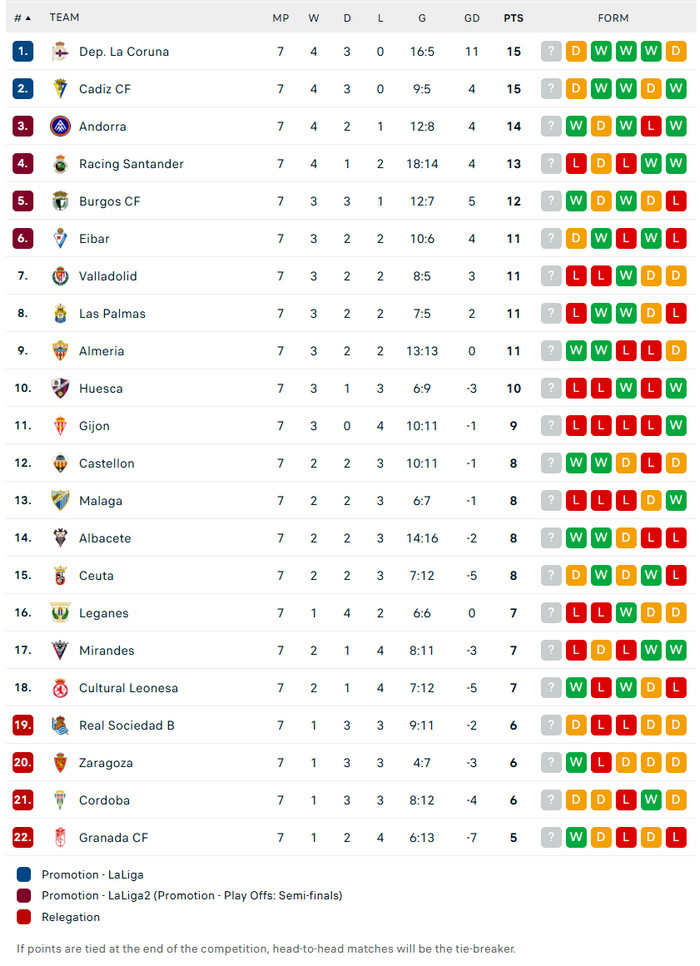Screen dimensions: 700x966
Task: Click the Zaragoza team name
Action: tap(105, 763)
